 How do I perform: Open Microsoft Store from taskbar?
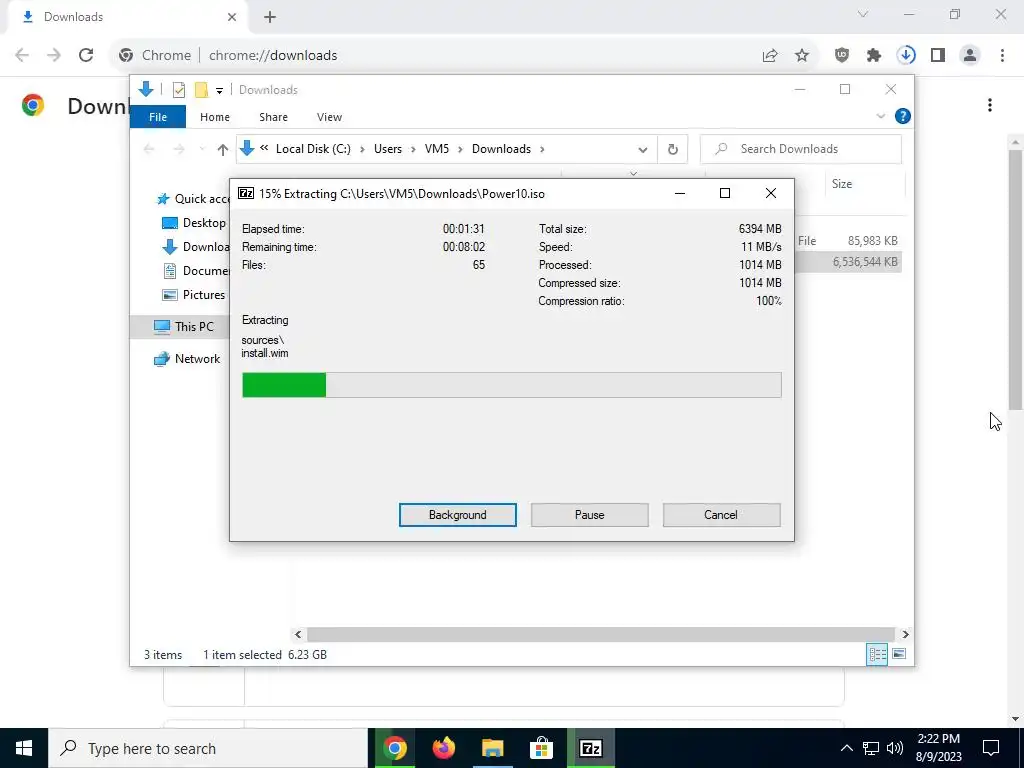(x=541, y=748)
